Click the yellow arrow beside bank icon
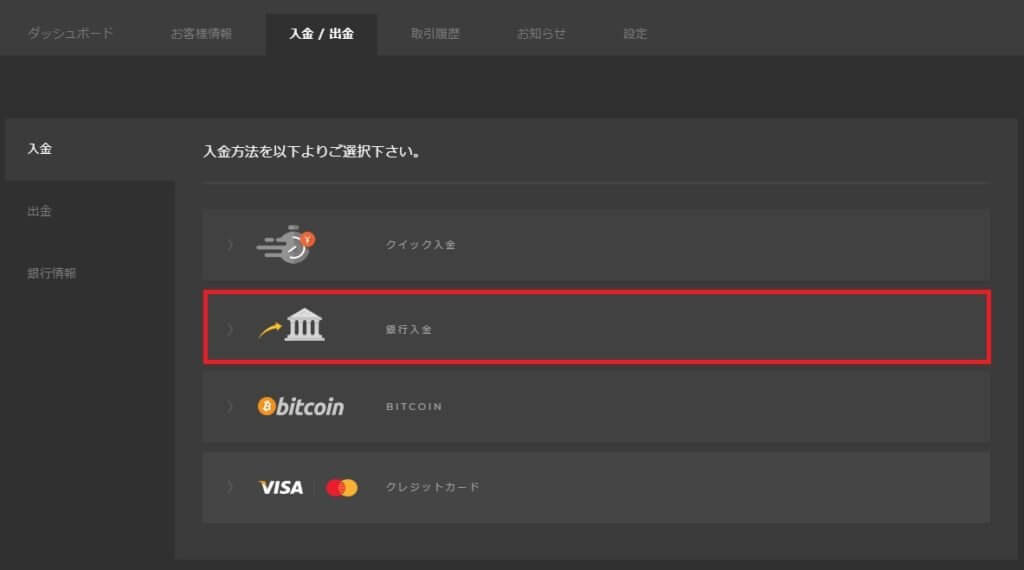Viewport: 1024px width, 570px height. [x=270, y=330]
